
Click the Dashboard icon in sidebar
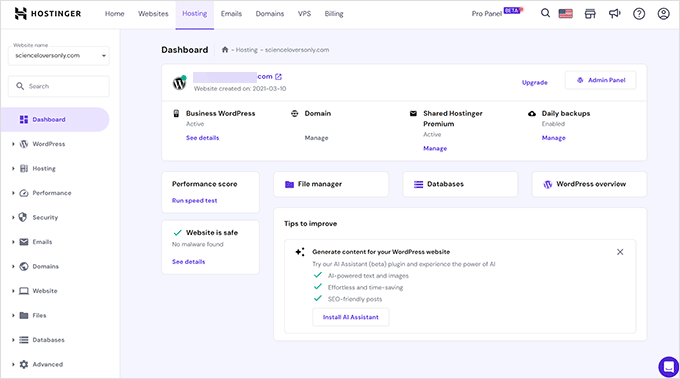pos(24,119)
